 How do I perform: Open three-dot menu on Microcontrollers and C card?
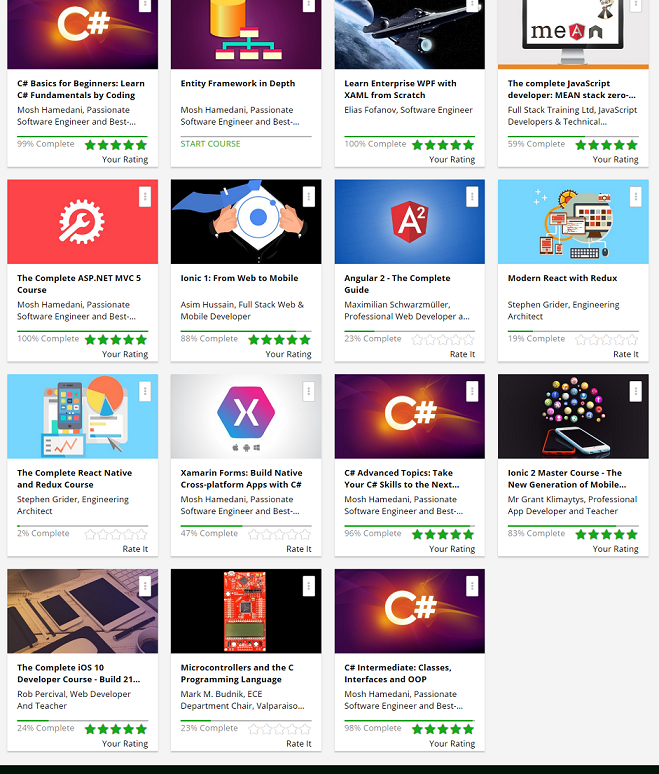[309, 586]
